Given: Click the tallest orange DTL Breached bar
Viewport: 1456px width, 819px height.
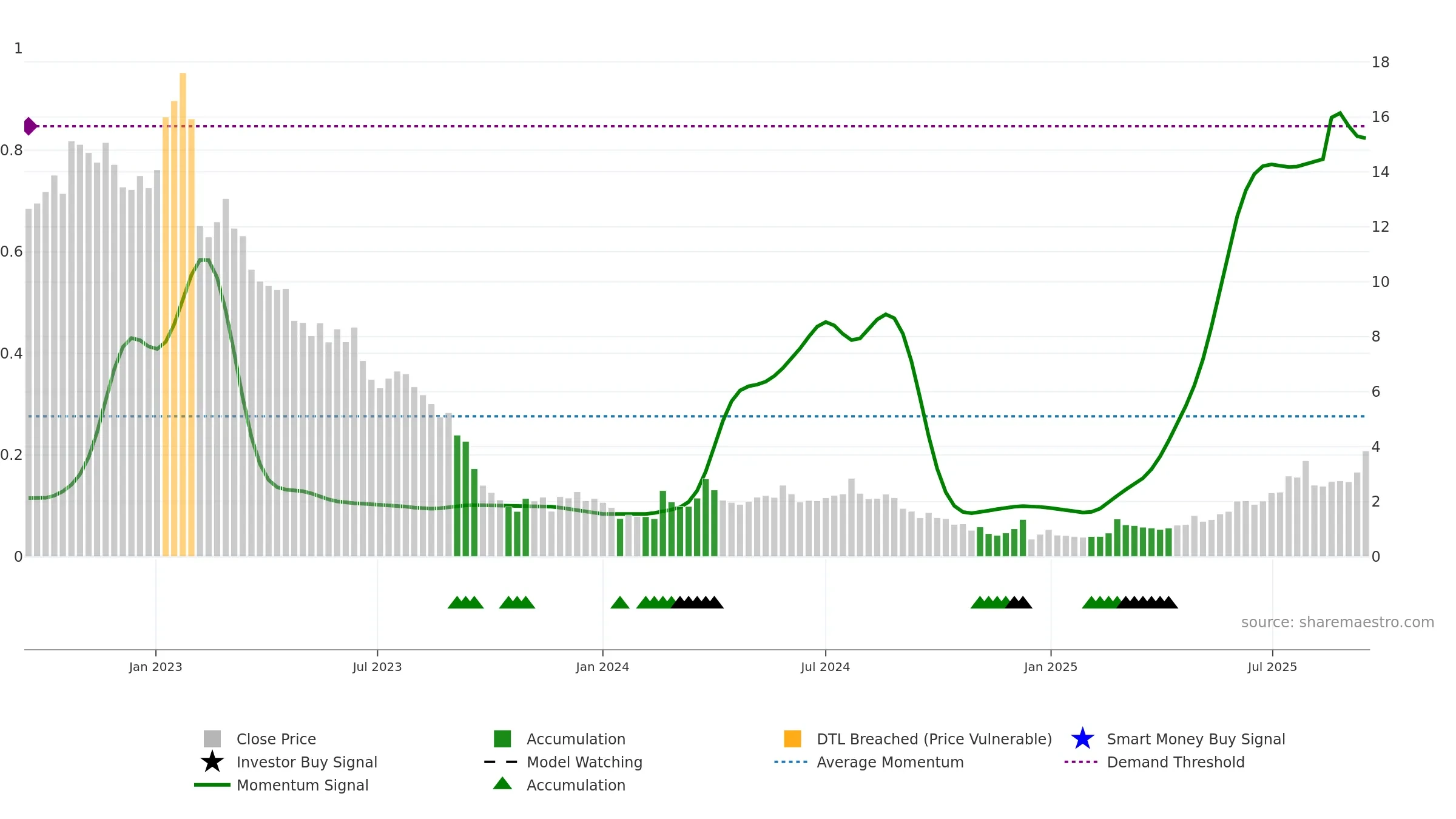Looking at the screenshot, I should tap(183, 314).
